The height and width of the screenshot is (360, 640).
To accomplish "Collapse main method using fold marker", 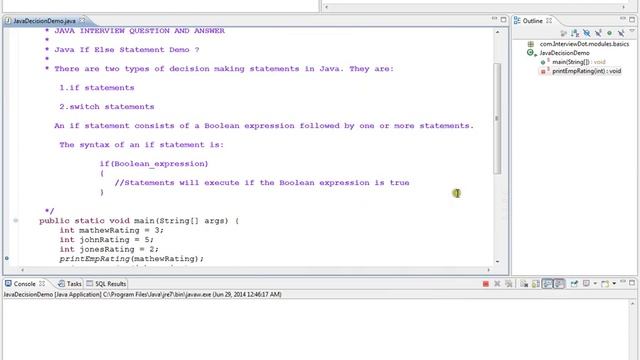I will pos(16,221).
